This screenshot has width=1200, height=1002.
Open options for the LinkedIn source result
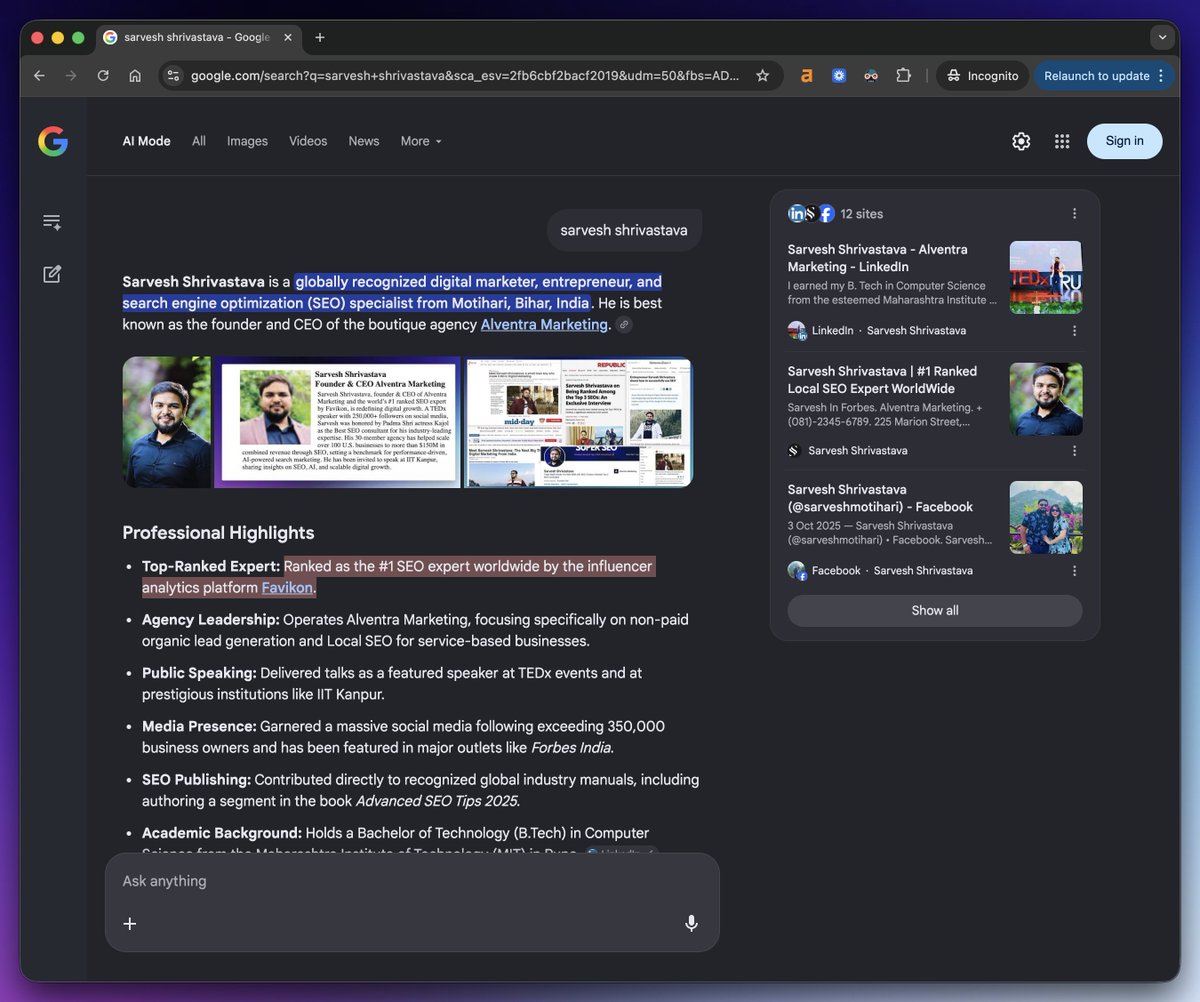[x=1075, y=330]
